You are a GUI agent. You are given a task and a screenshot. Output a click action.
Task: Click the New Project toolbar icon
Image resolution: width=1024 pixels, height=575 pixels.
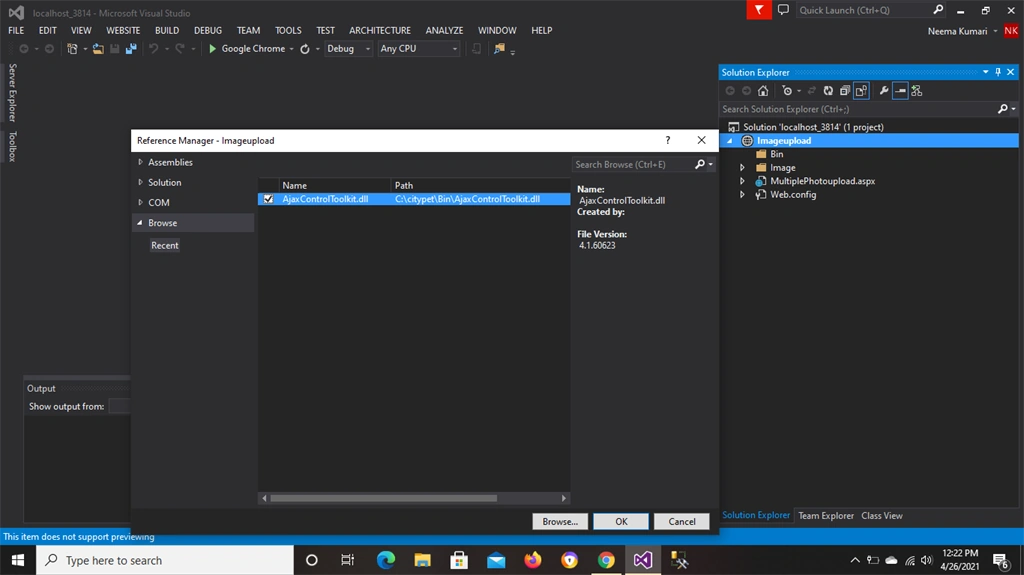72,49
